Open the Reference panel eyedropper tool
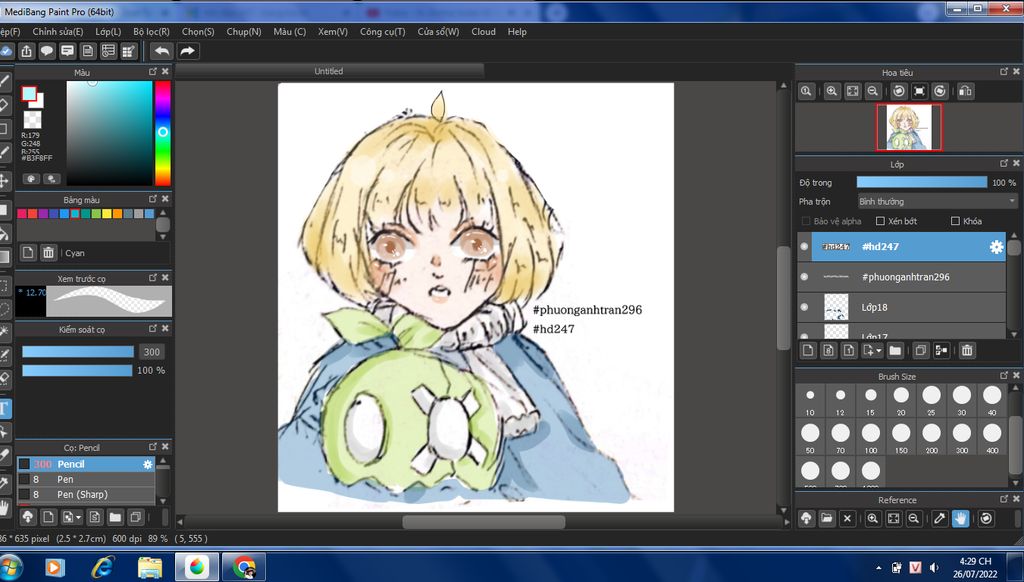The height and width of the screenshot is (582, 1024). pyautogui.click(x=939, y=519)
